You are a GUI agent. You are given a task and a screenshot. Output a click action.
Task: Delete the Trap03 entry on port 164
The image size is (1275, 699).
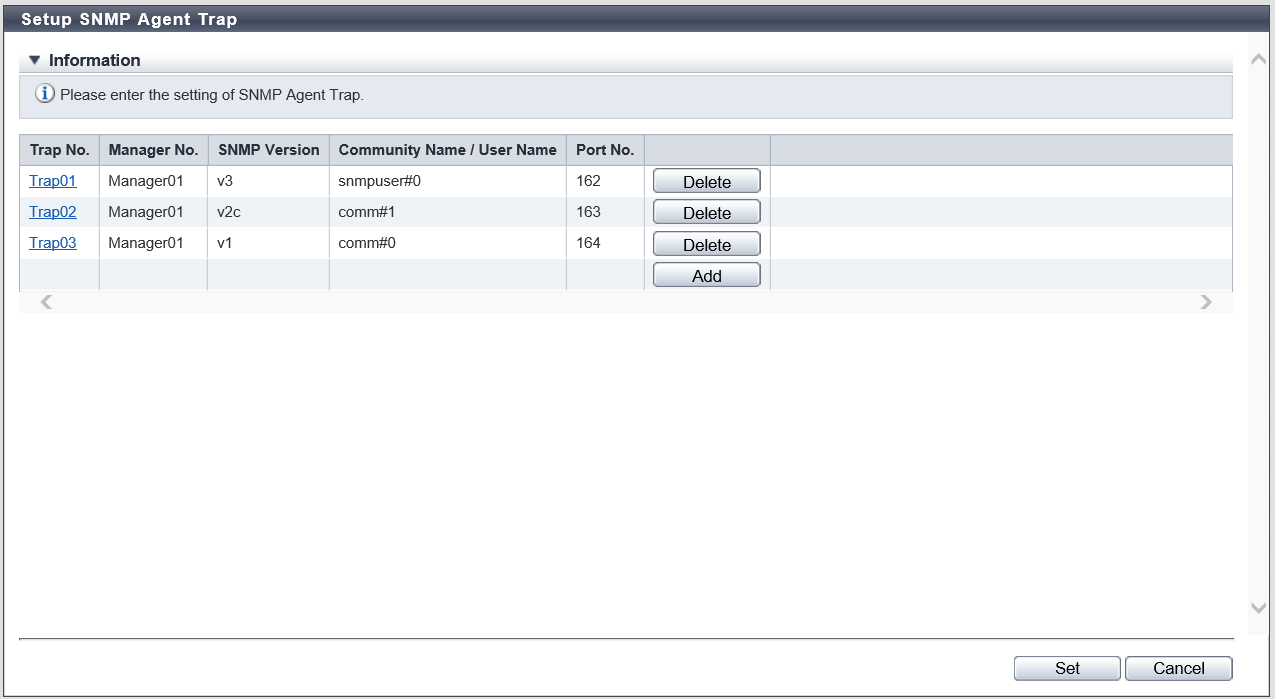[706, 244]
